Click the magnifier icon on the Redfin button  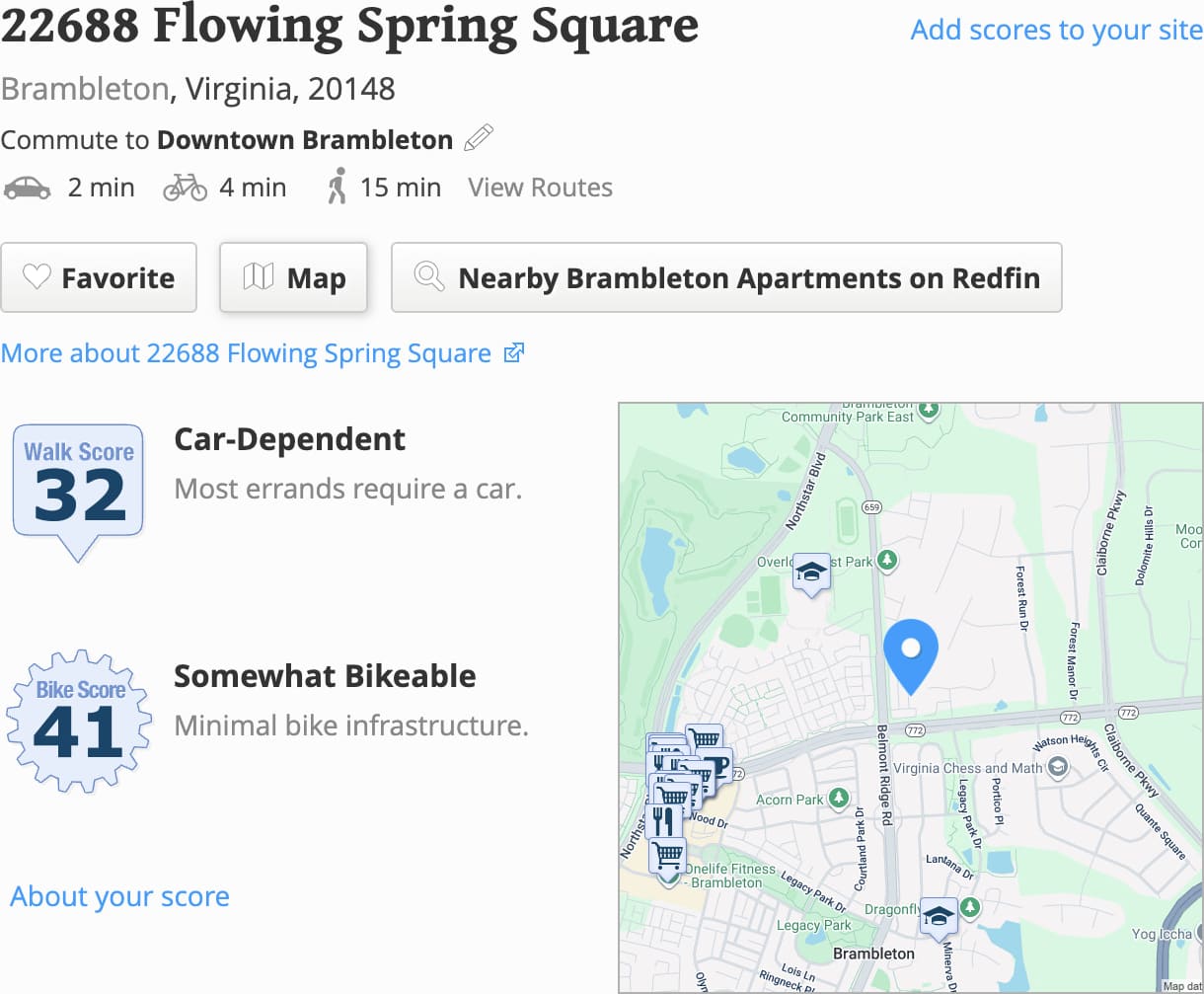pyautogui.click(x=427, y=277)
